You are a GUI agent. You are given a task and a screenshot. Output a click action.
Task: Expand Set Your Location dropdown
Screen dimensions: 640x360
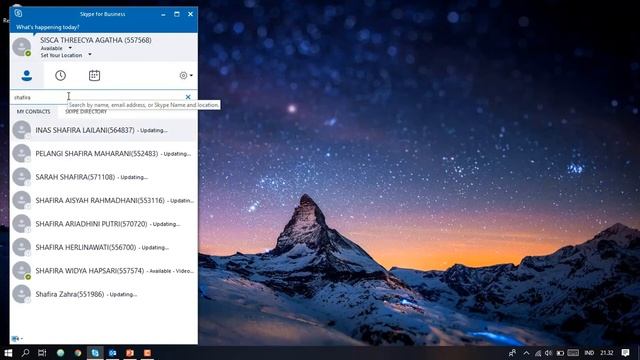(x=90, y=55)
